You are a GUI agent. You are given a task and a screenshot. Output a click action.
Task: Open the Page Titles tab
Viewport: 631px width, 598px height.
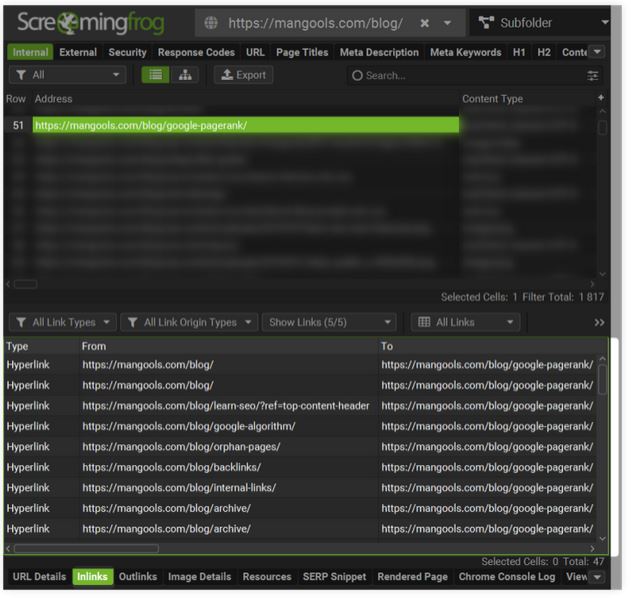tap(302, 52)
